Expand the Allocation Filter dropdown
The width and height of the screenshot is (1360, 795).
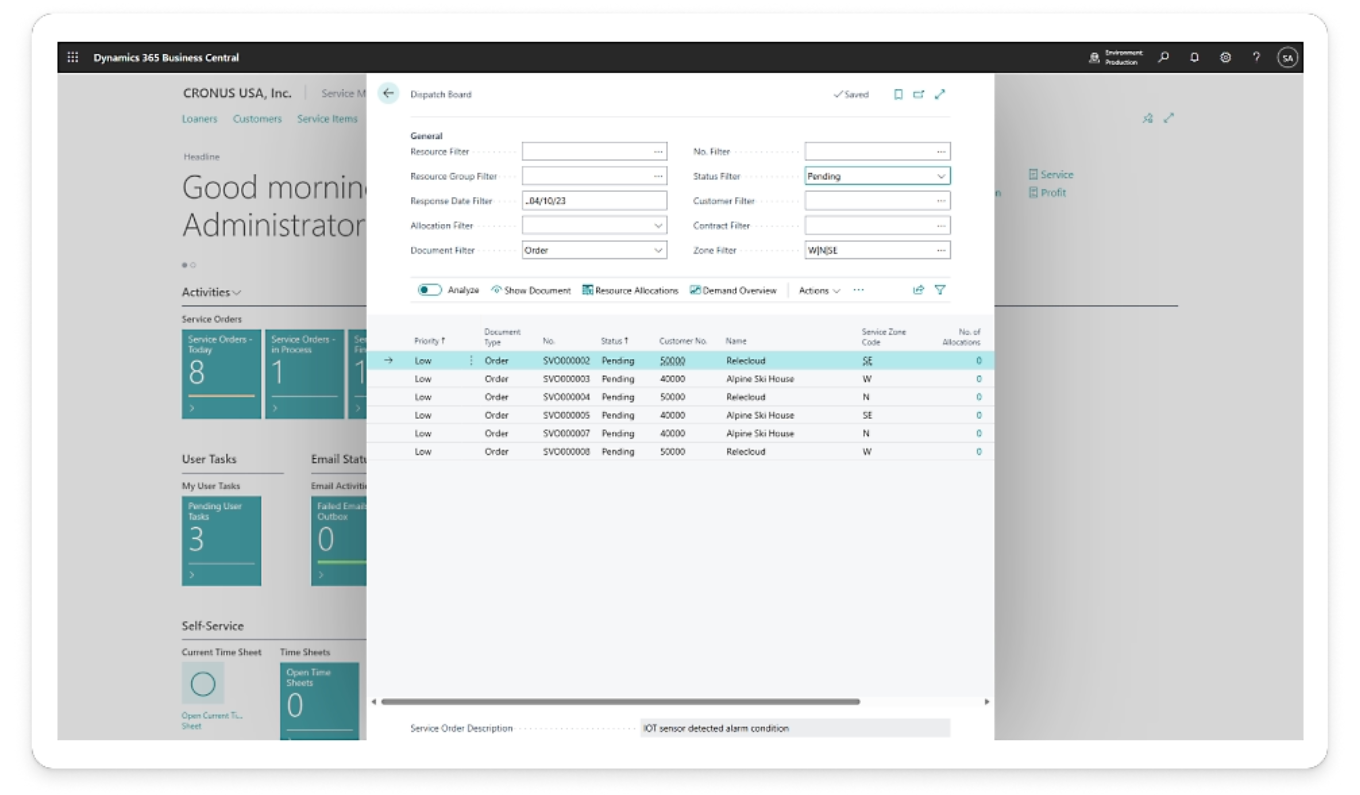coord(658,226)
